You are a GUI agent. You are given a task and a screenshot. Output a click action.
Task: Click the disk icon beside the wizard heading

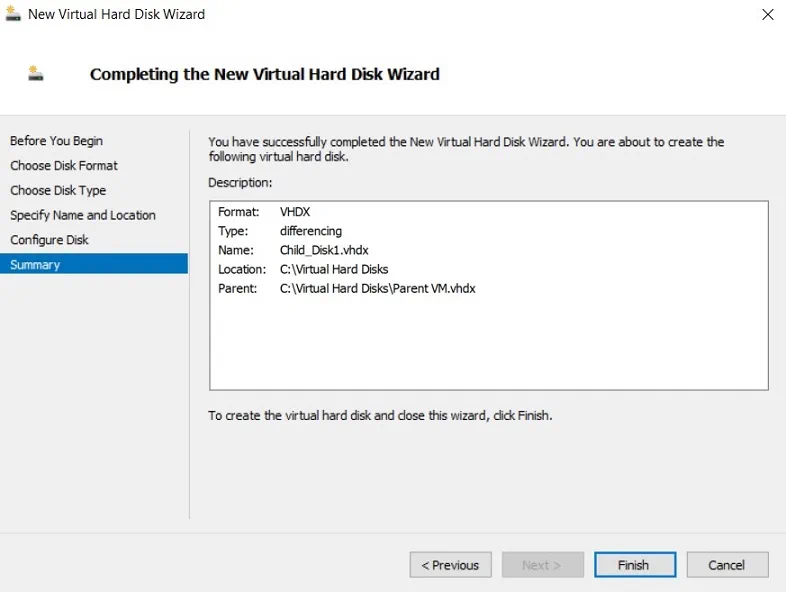tap(36, 73)
